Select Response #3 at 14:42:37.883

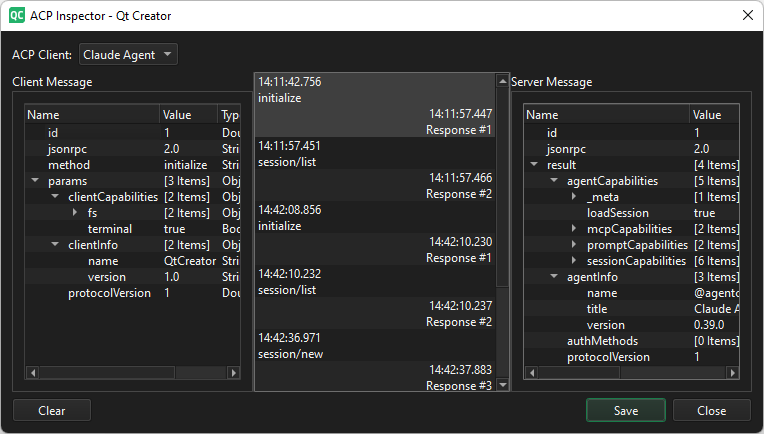375,376
